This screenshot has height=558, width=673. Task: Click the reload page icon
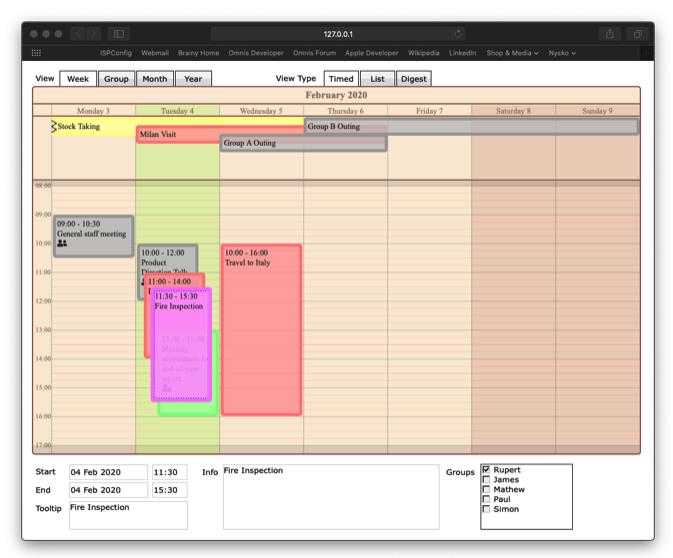click(x=458, y=33)
